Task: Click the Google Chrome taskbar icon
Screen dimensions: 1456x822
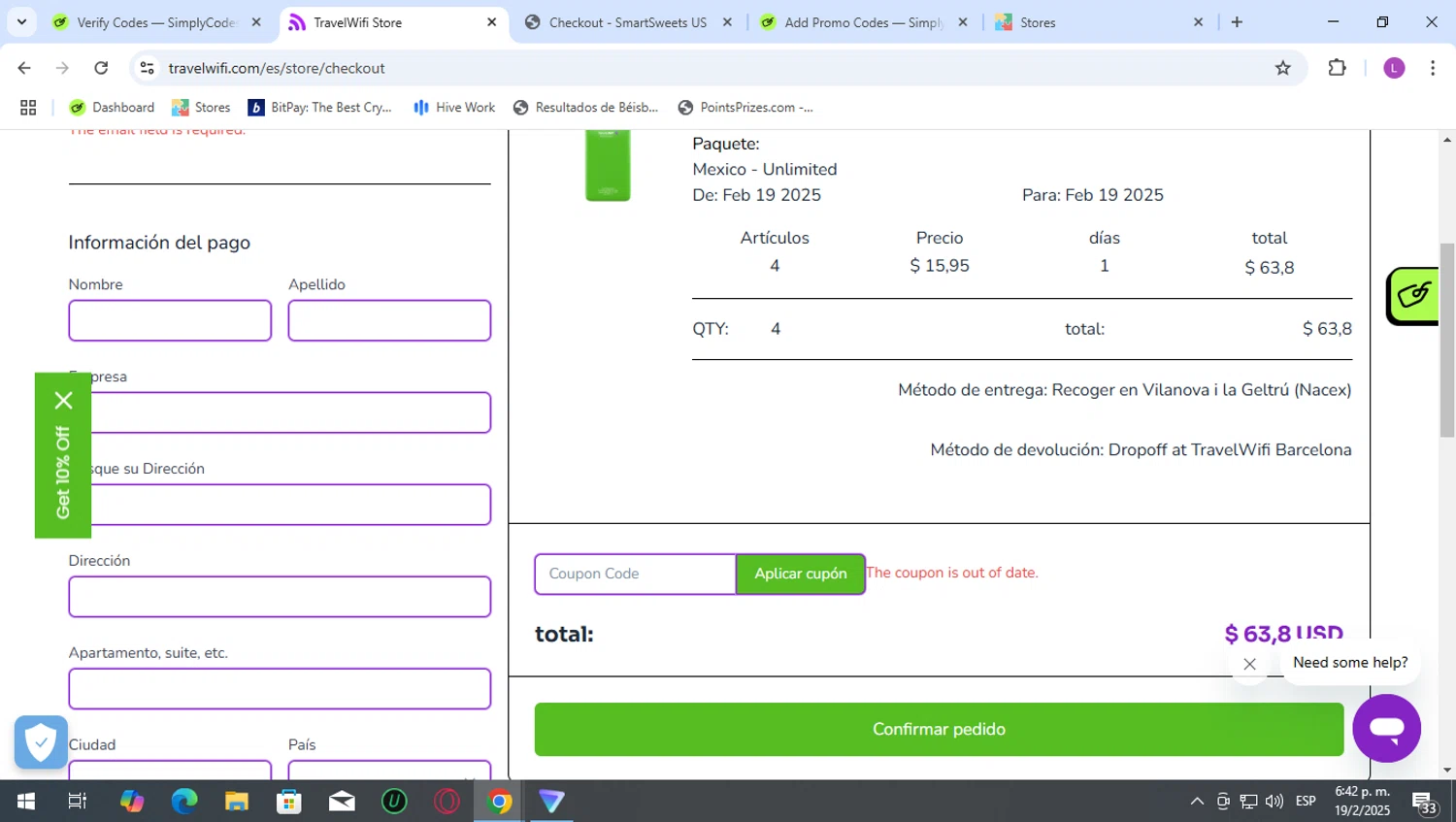Action: tap(500, 801)
